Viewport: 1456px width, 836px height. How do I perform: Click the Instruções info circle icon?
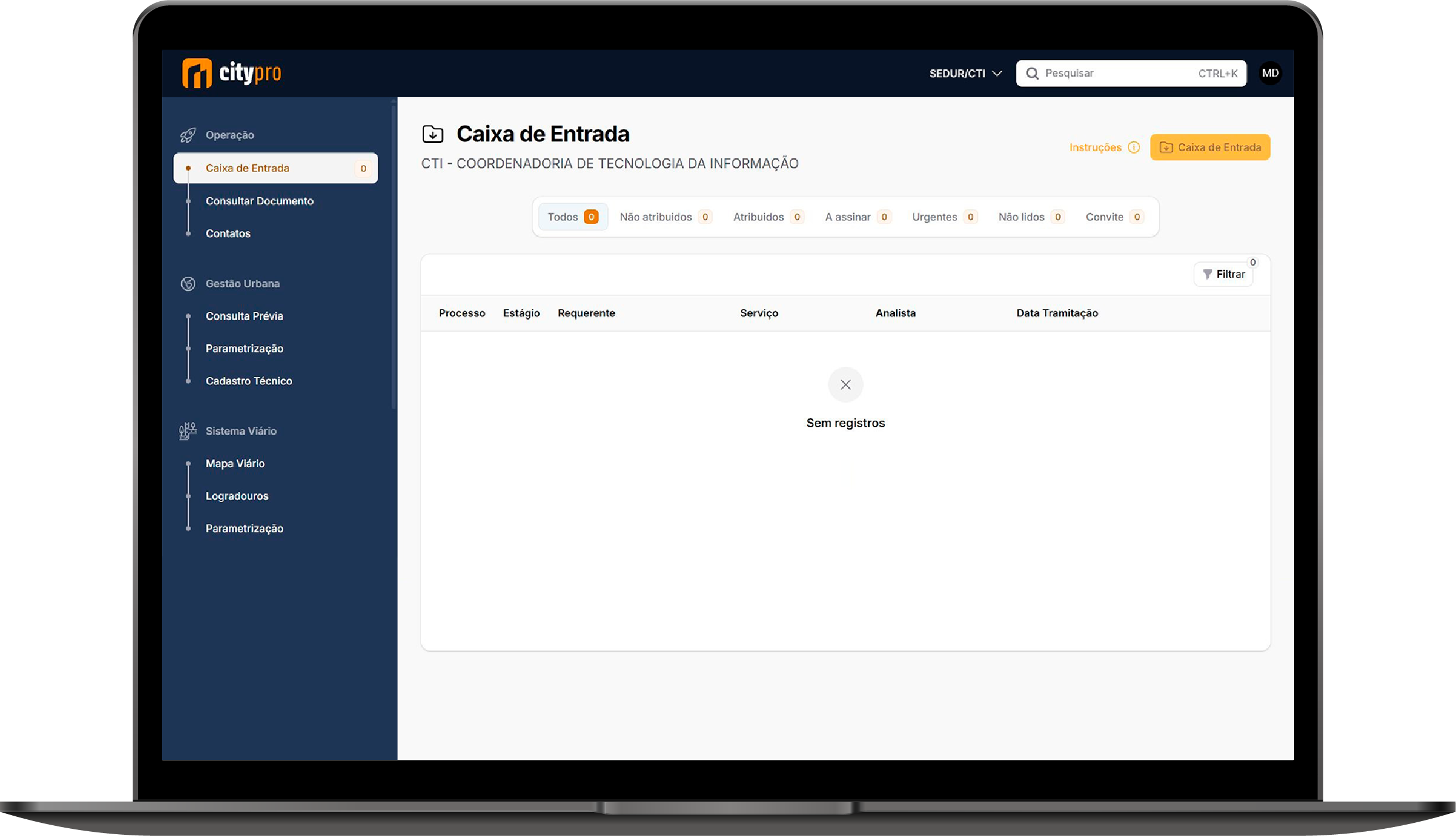(1133, 148)
